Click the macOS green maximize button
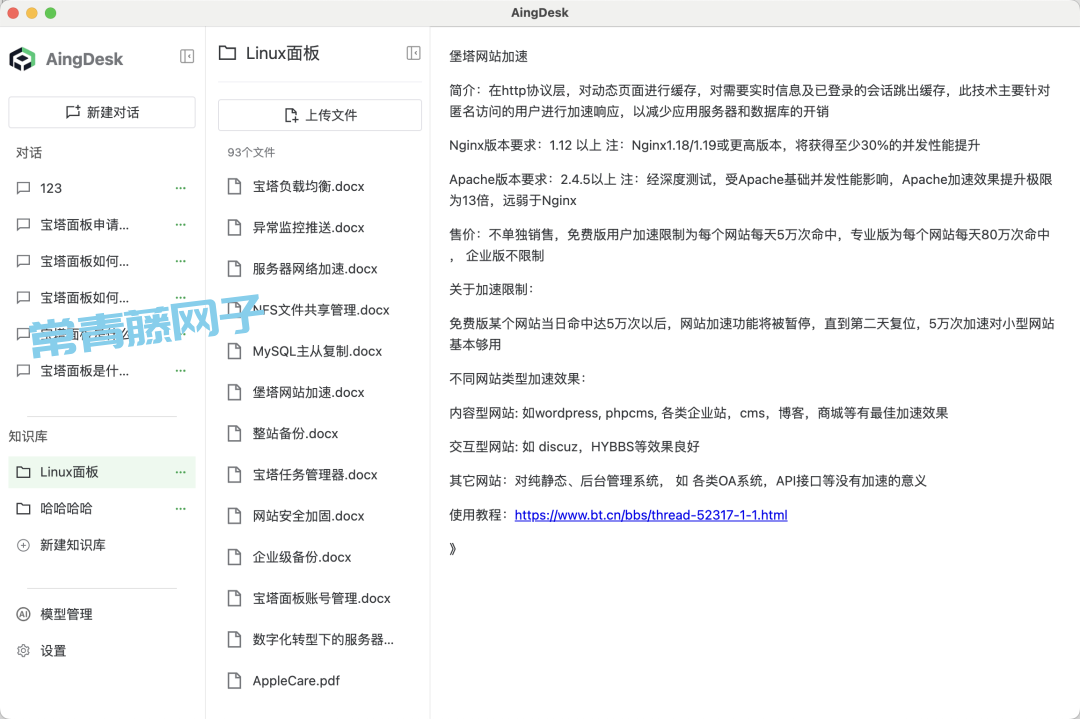 [50, 13]
